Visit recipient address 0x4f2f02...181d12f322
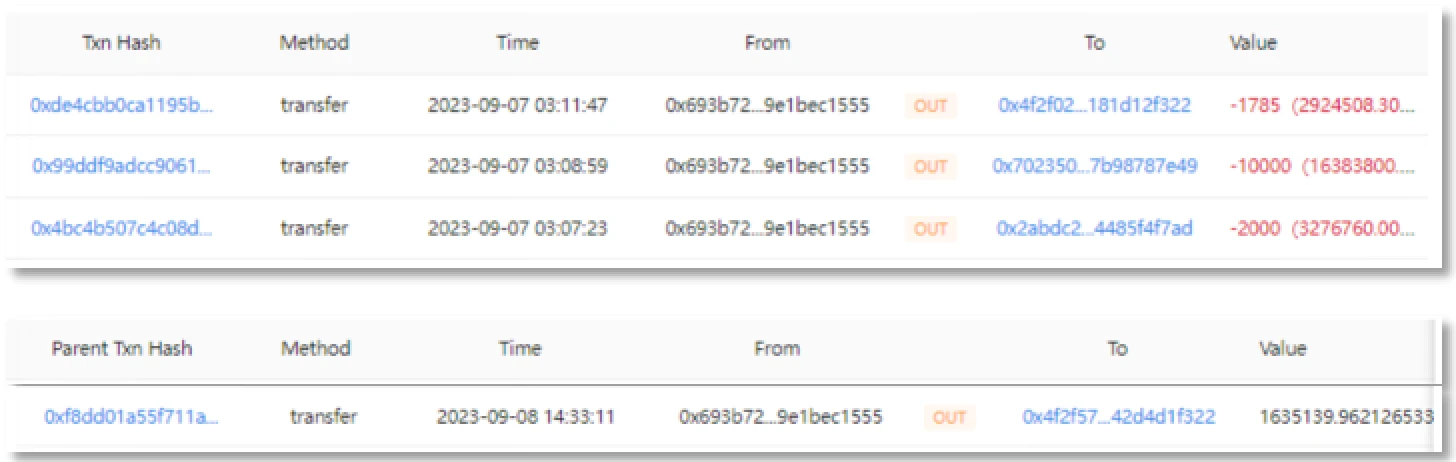This screenshot has height=462, width=1456. tap(1094, 105)
